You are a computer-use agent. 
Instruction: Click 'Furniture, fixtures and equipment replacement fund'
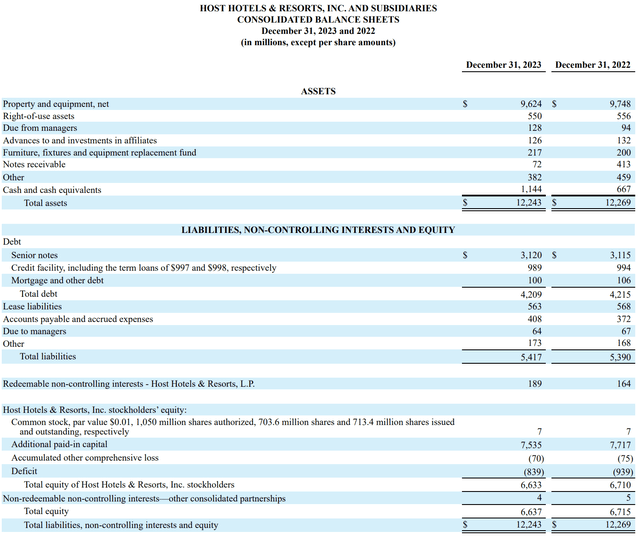pos(100,153)
